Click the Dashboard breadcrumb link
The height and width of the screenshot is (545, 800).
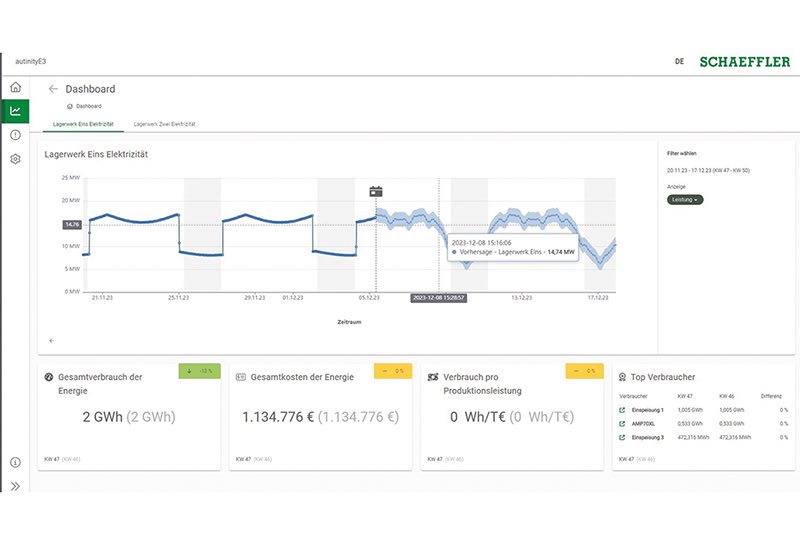(x=85, y=106)
